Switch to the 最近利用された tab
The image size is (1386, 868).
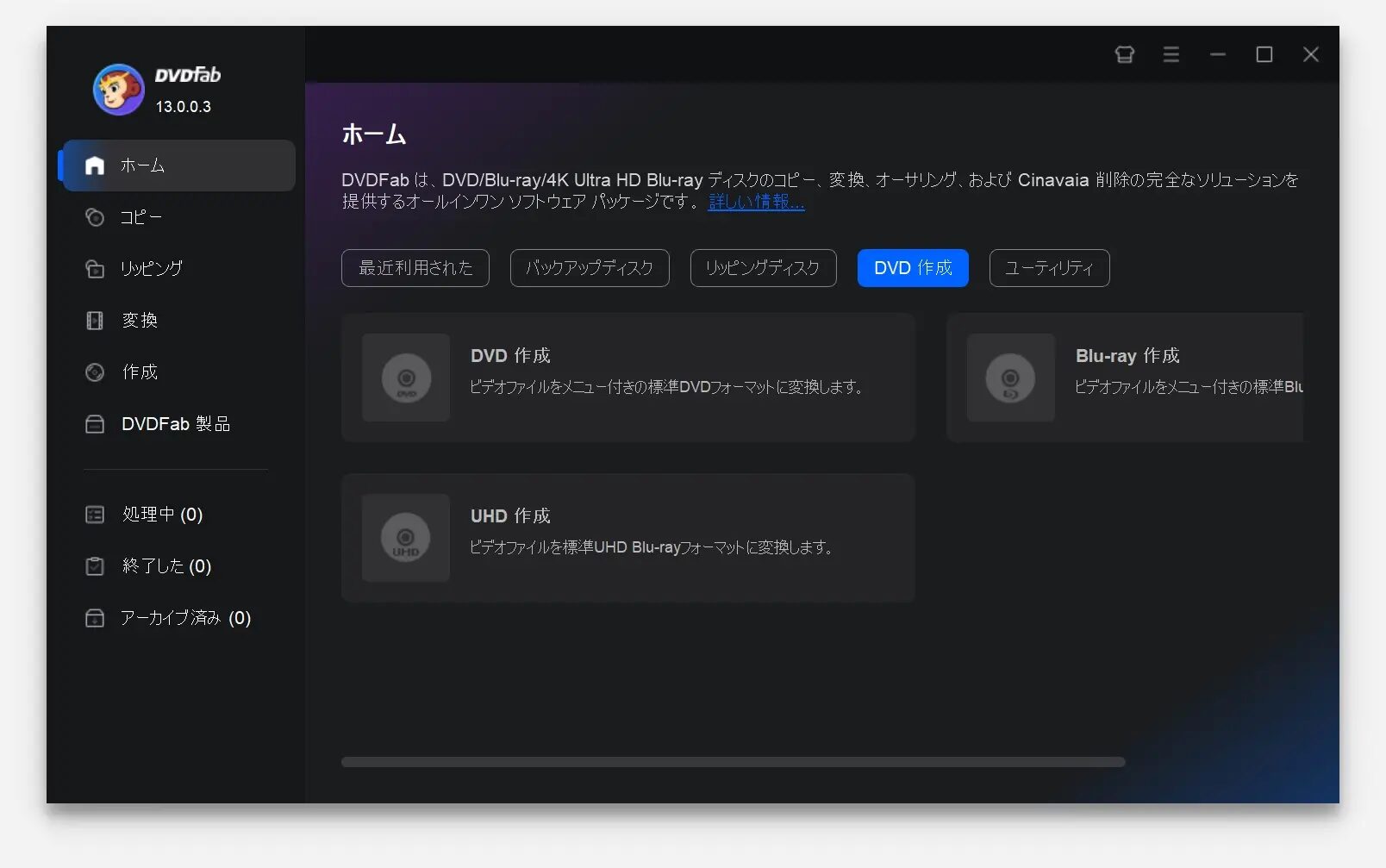(415, 268)
